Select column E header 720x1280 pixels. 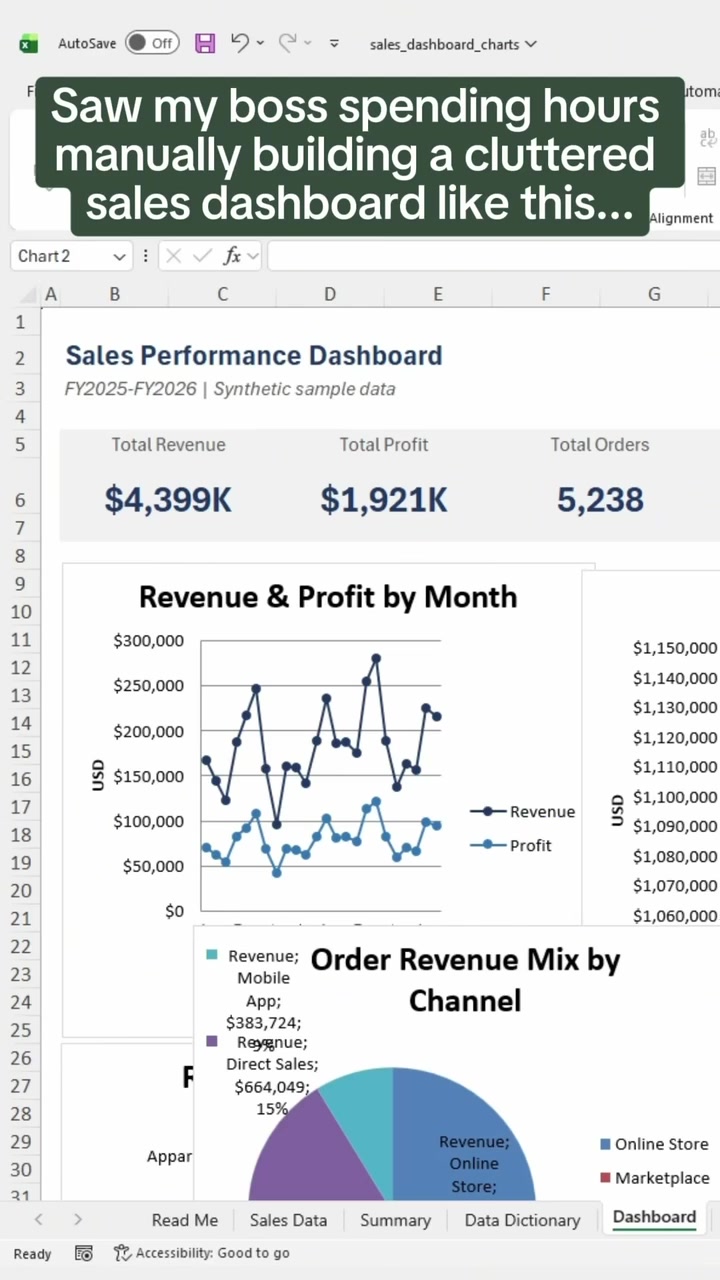[x=438, y=294]
